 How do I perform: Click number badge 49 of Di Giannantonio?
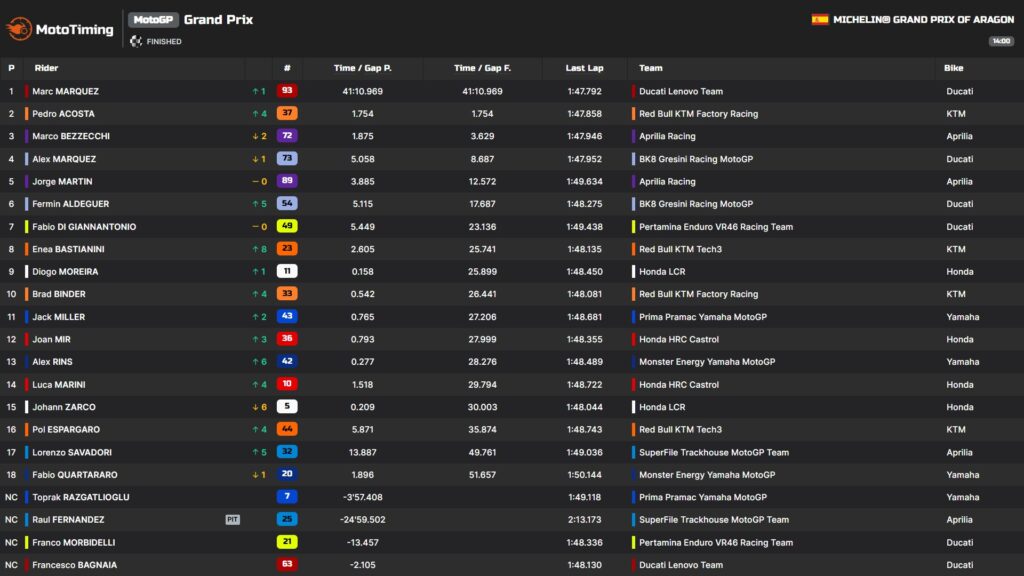287,226
